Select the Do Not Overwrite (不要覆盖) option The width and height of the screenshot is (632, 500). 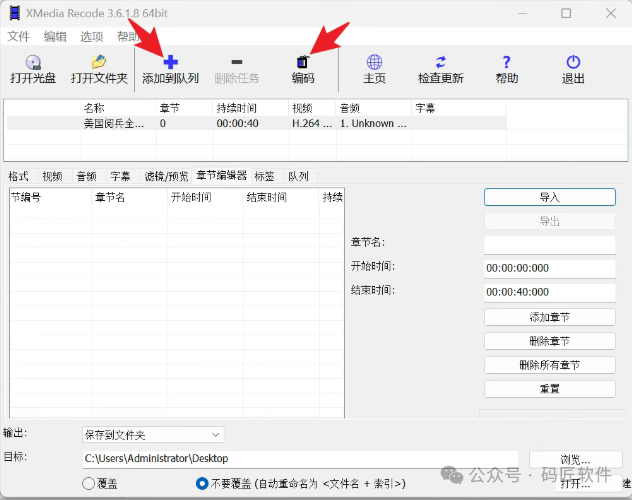tap(203, 484)
